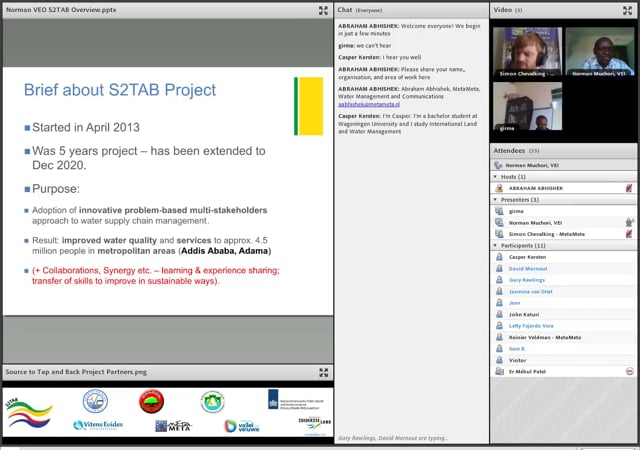Open the aabhishek@metameta.nl email link in chat
The width and height of the screenshot is (640, 450).
[x=369, y=105]
